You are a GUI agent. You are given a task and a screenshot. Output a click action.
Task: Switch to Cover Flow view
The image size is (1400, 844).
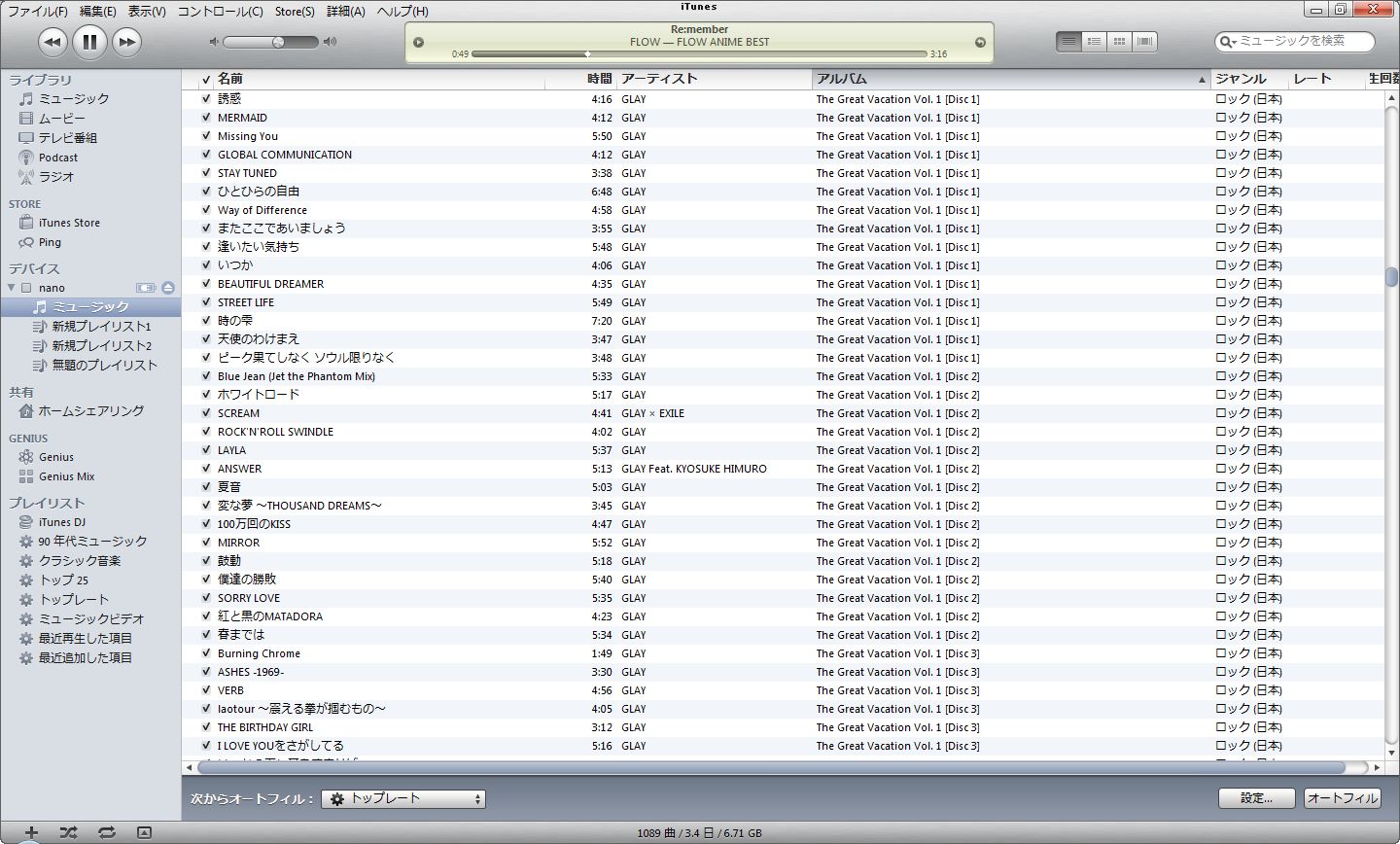click(1144, 42)
